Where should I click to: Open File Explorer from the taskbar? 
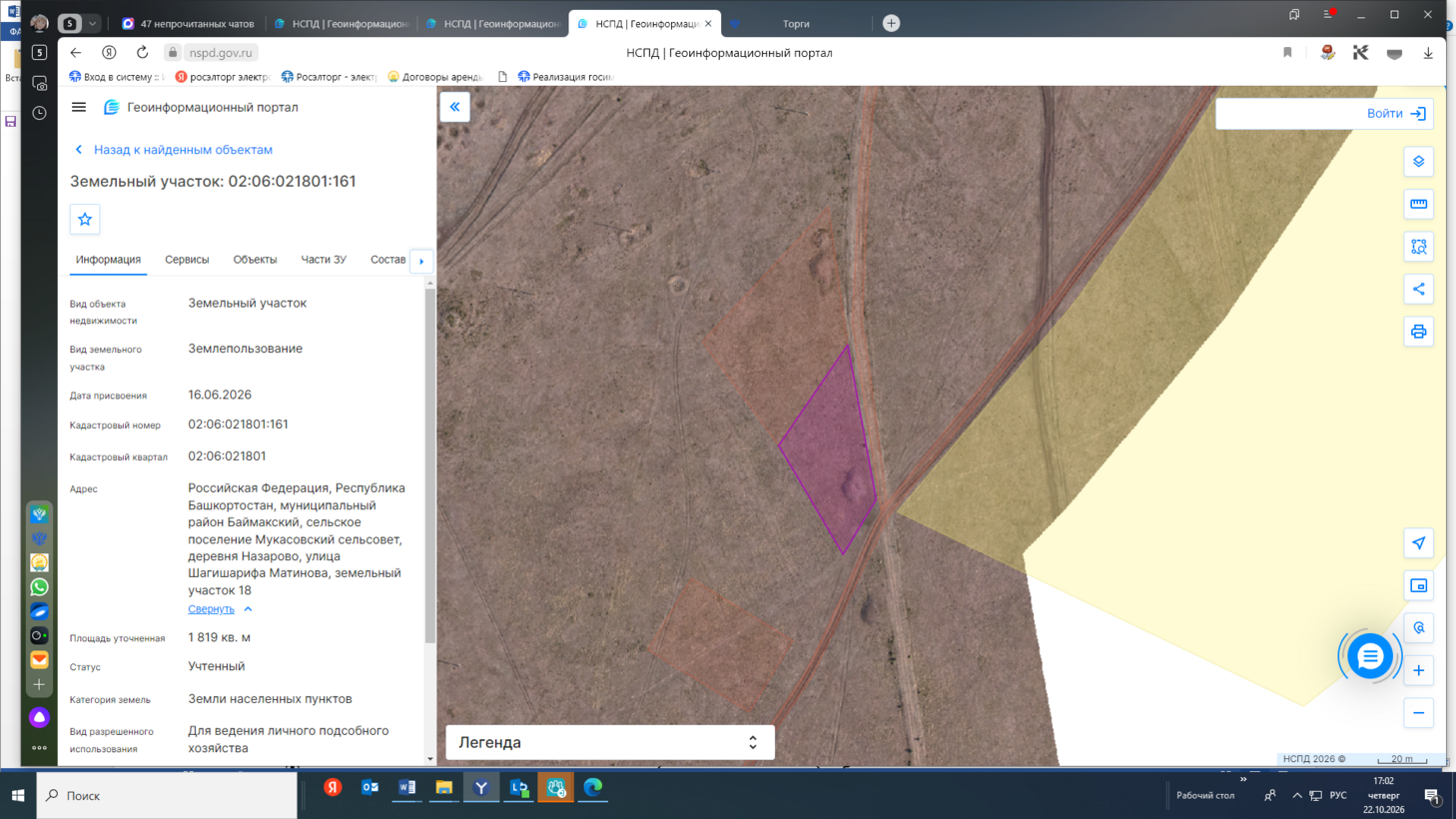(443, 788)
